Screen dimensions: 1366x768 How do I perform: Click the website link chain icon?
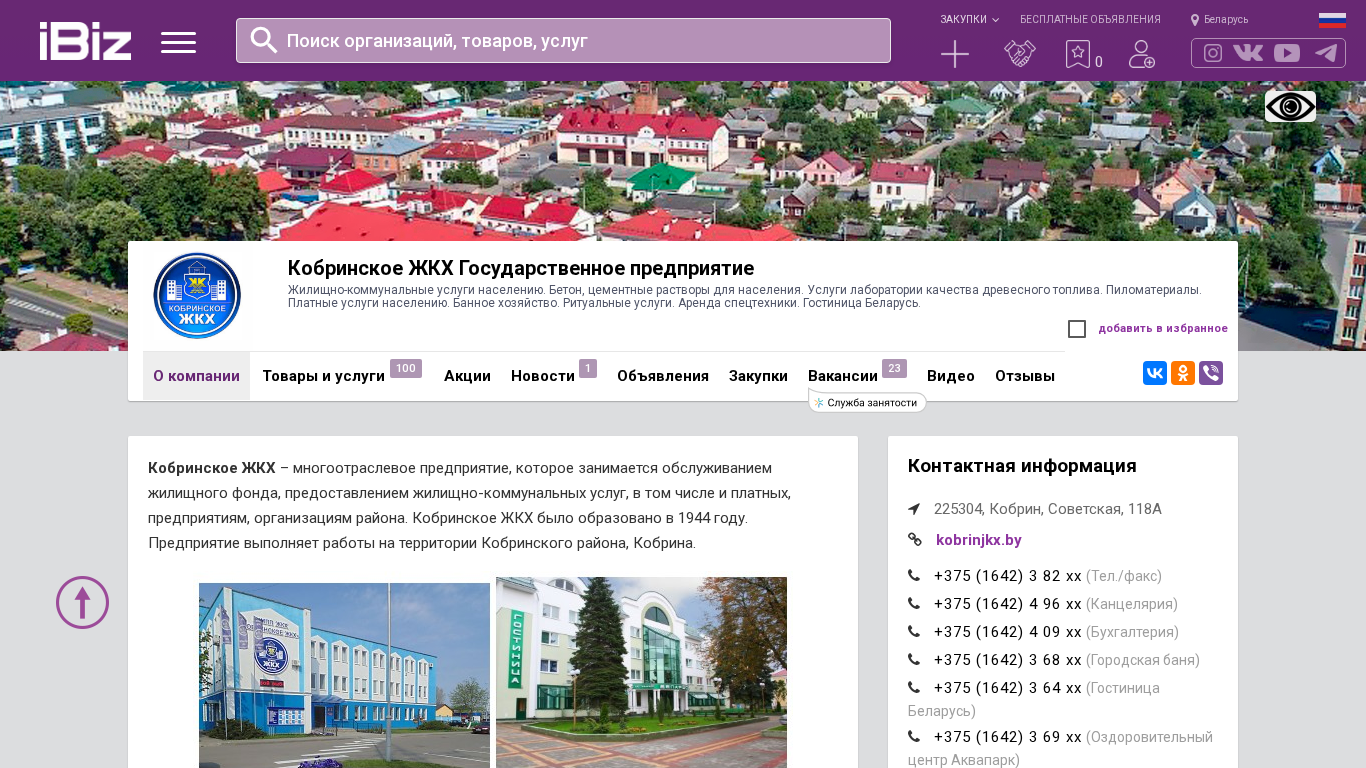pos(914,540)
